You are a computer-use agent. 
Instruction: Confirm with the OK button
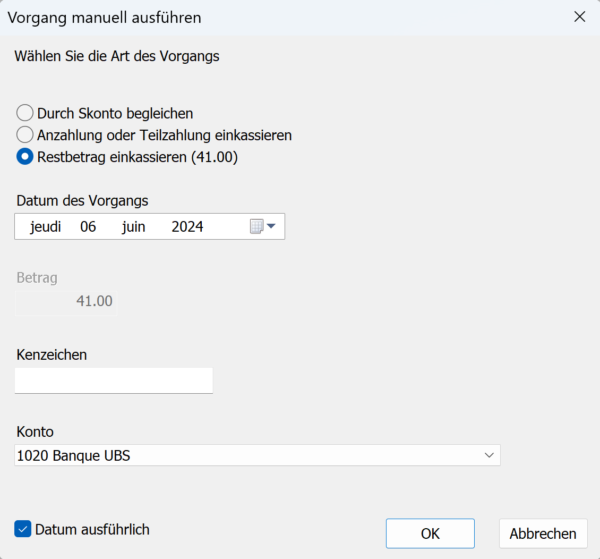tap(430, 533)
